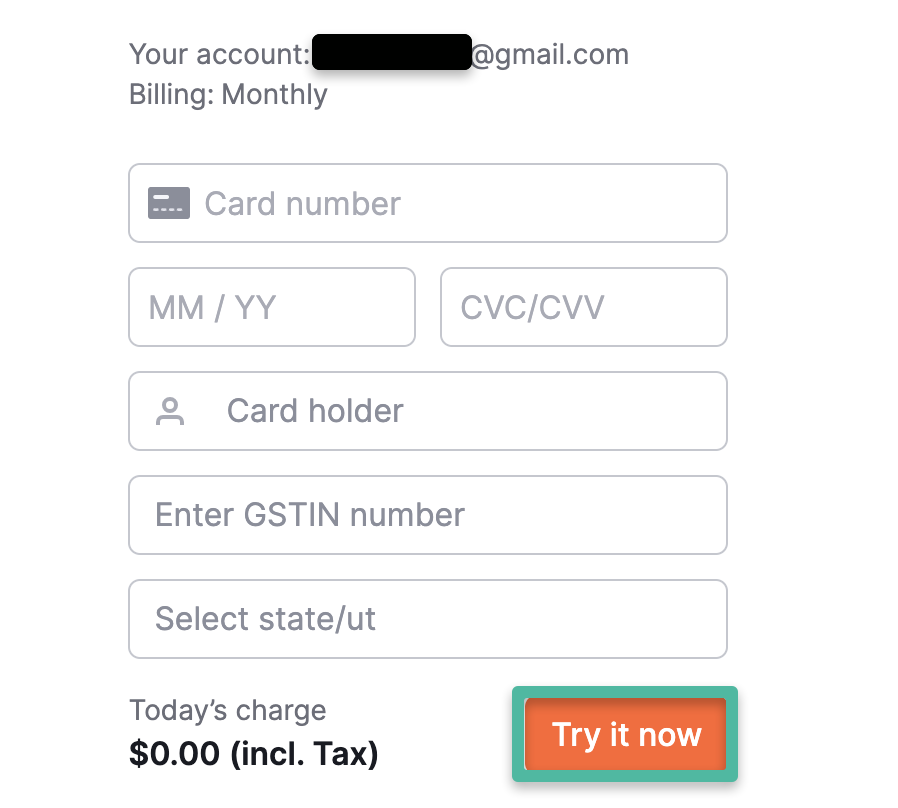Focus the CVC/CVV field

click(x=583, y=307)
